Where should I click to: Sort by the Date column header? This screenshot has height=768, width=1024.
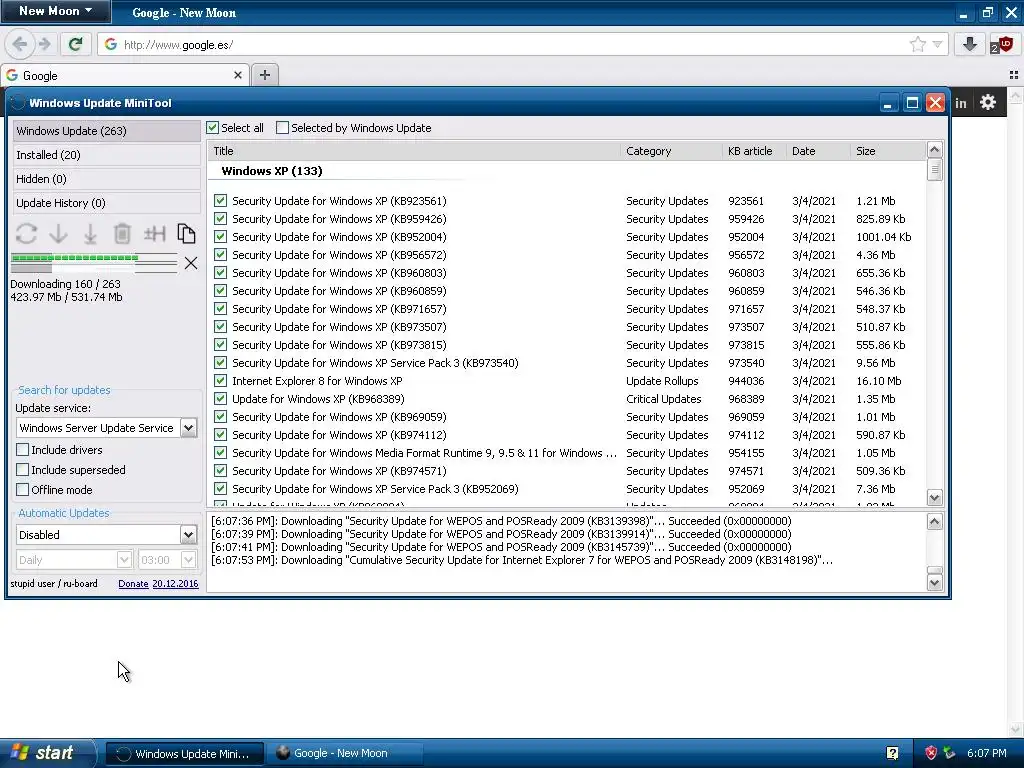tap(818, 151)
